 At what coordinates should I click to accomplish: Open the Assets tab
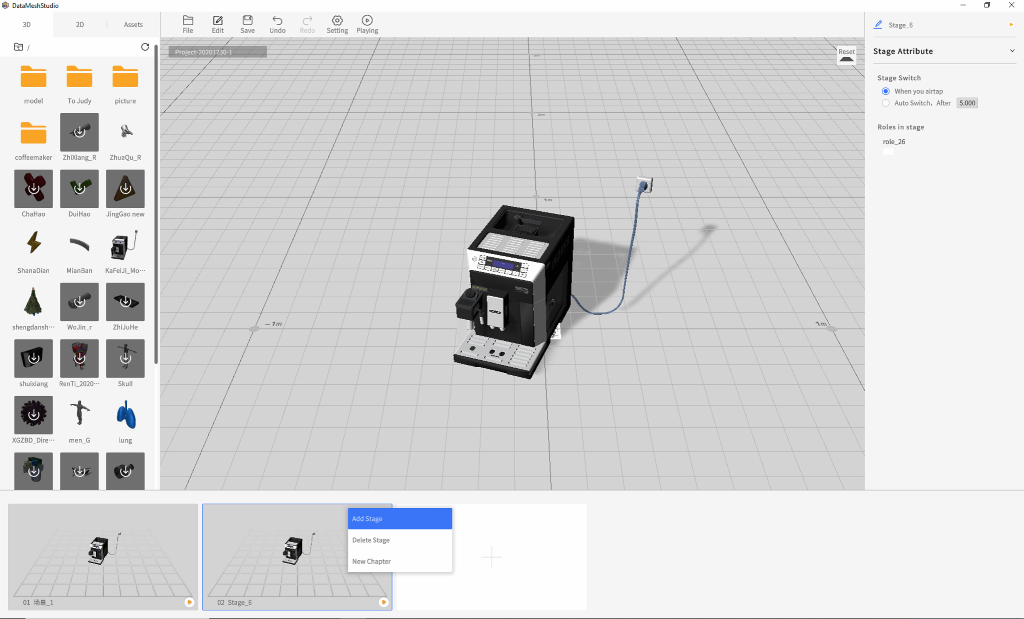tap(133, 24)
